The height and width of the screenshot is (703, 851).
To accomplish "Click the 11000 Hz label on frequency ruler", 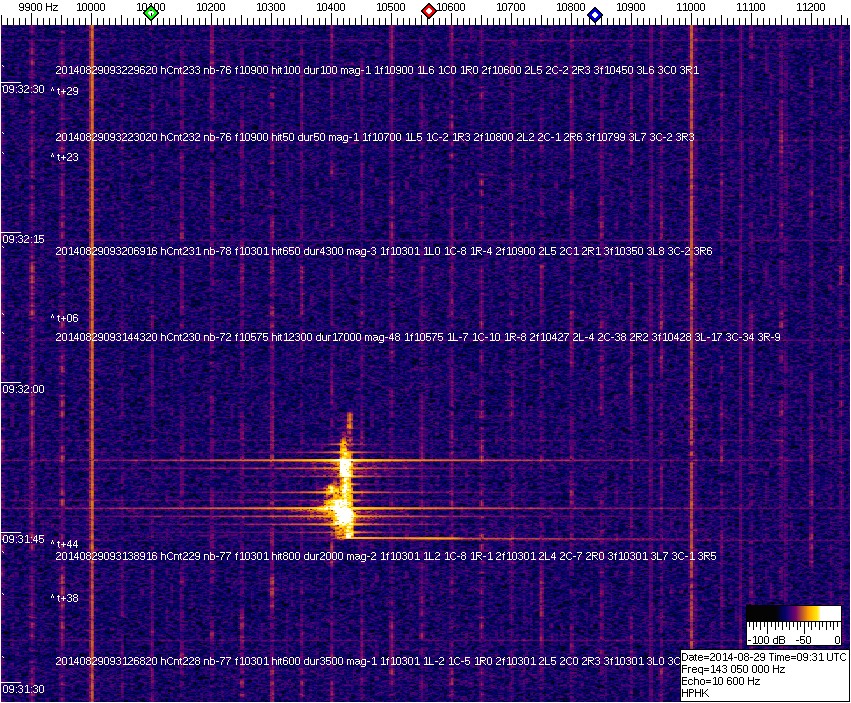I will tap(691, 7).
